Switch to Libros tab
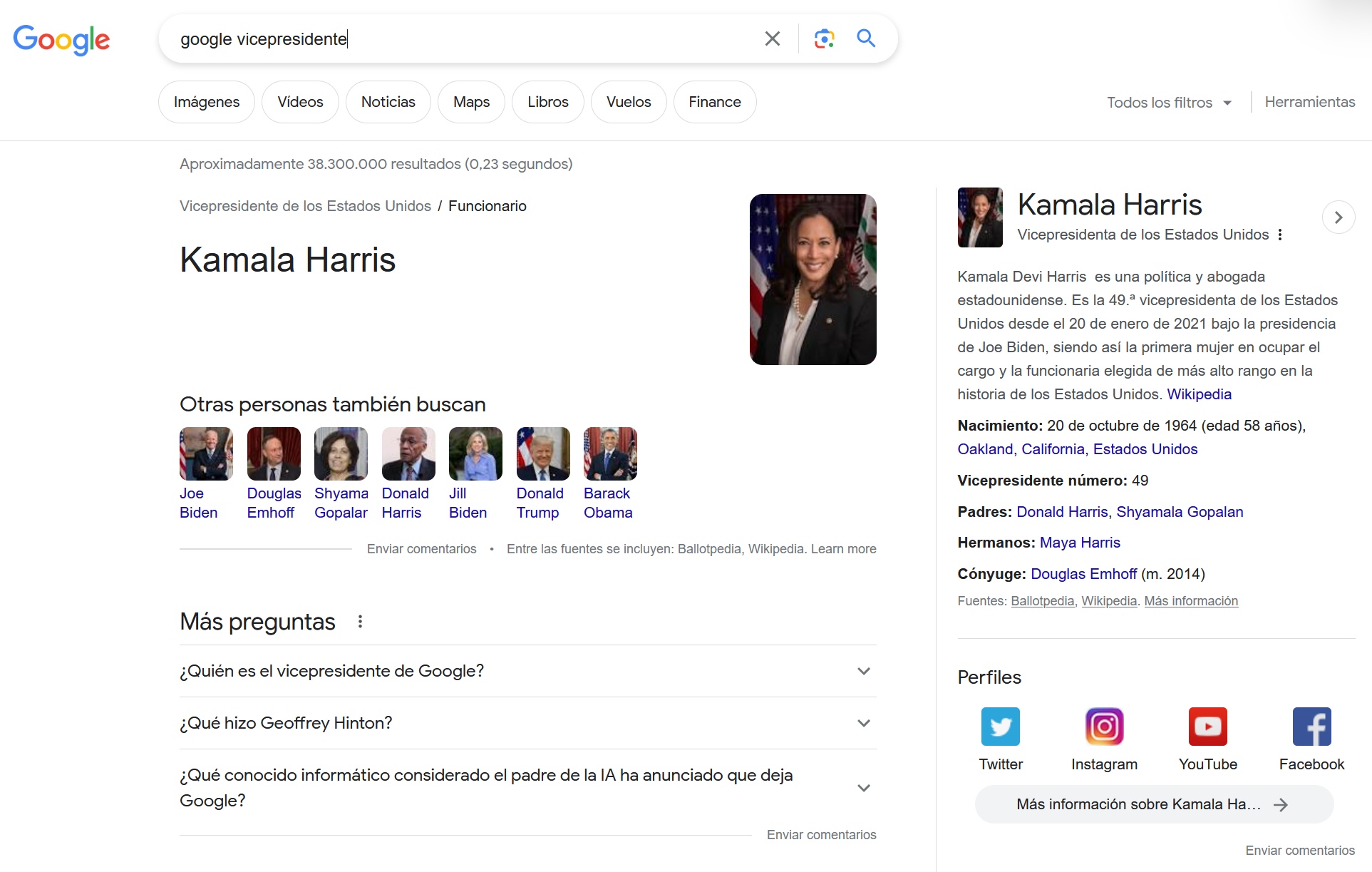The image size is (1372, 872). [548, 102]
